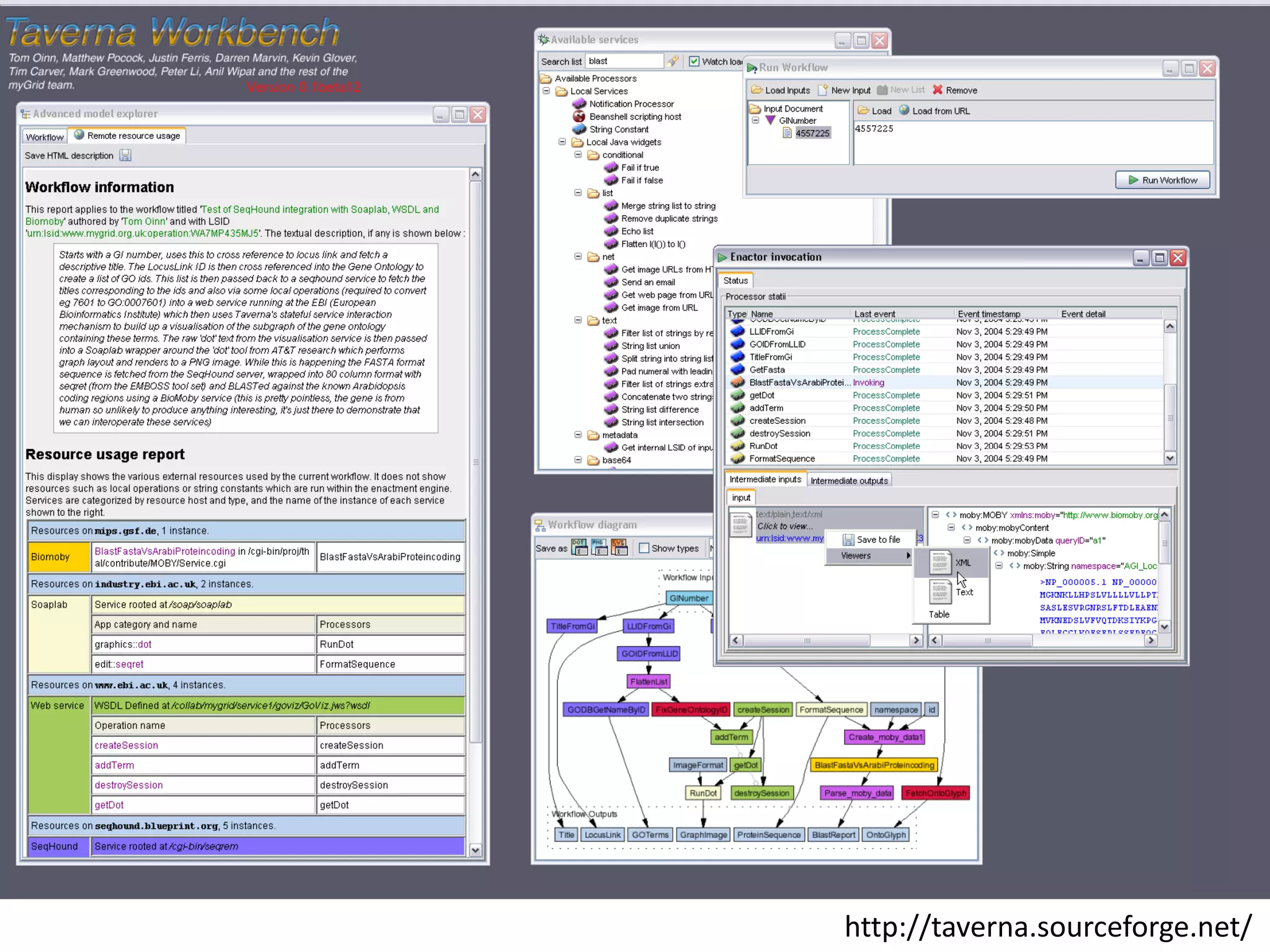Open the createSession operation link
The width and height of the screenshot is (1270, 952).
(x=127, y=746)
